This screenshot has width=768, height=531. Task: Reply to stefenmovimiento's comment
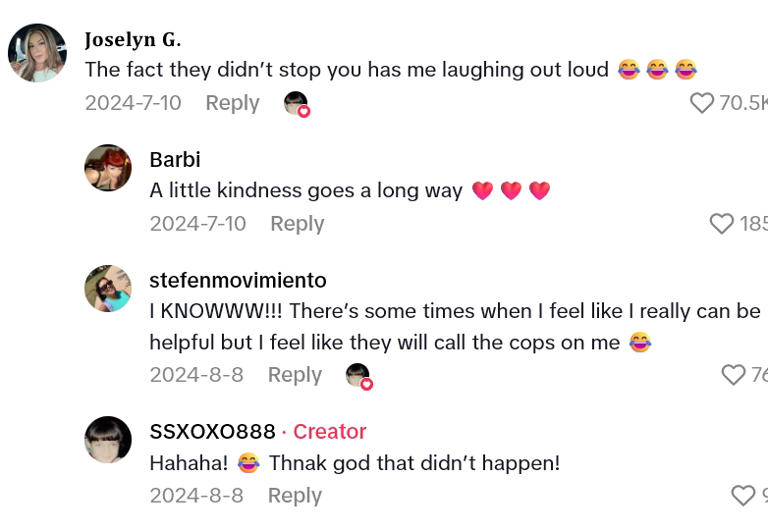pyautogui.click(x=294, y=375)
